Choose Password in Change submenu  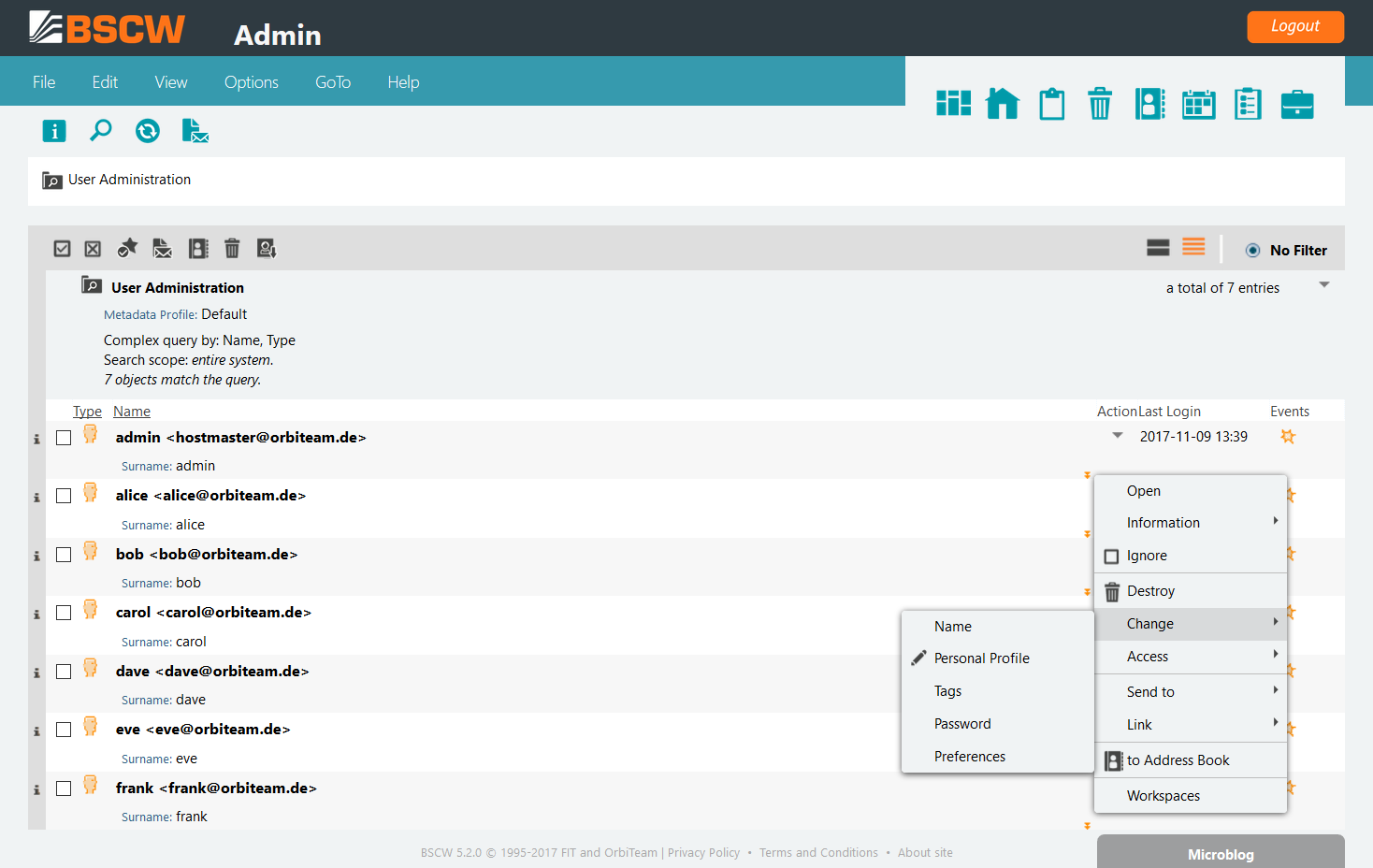[x=998, y=724]
